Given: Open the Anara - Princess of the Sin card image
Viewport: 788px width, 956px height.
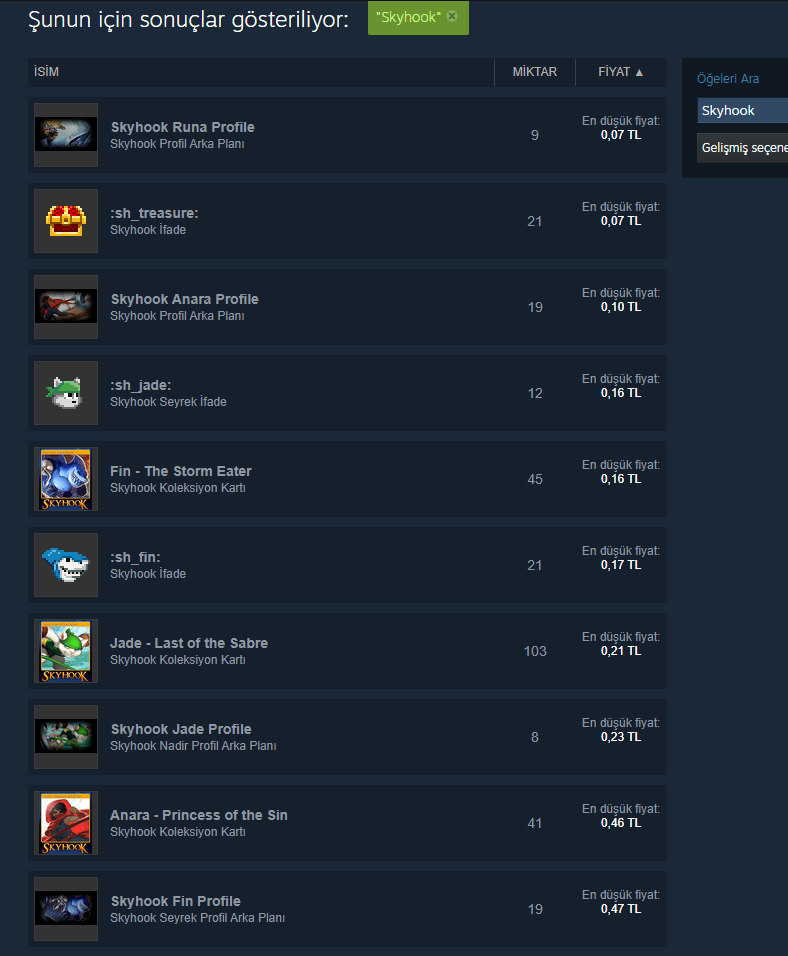Looking at the screenshot, I should click(x=66, y=822).
